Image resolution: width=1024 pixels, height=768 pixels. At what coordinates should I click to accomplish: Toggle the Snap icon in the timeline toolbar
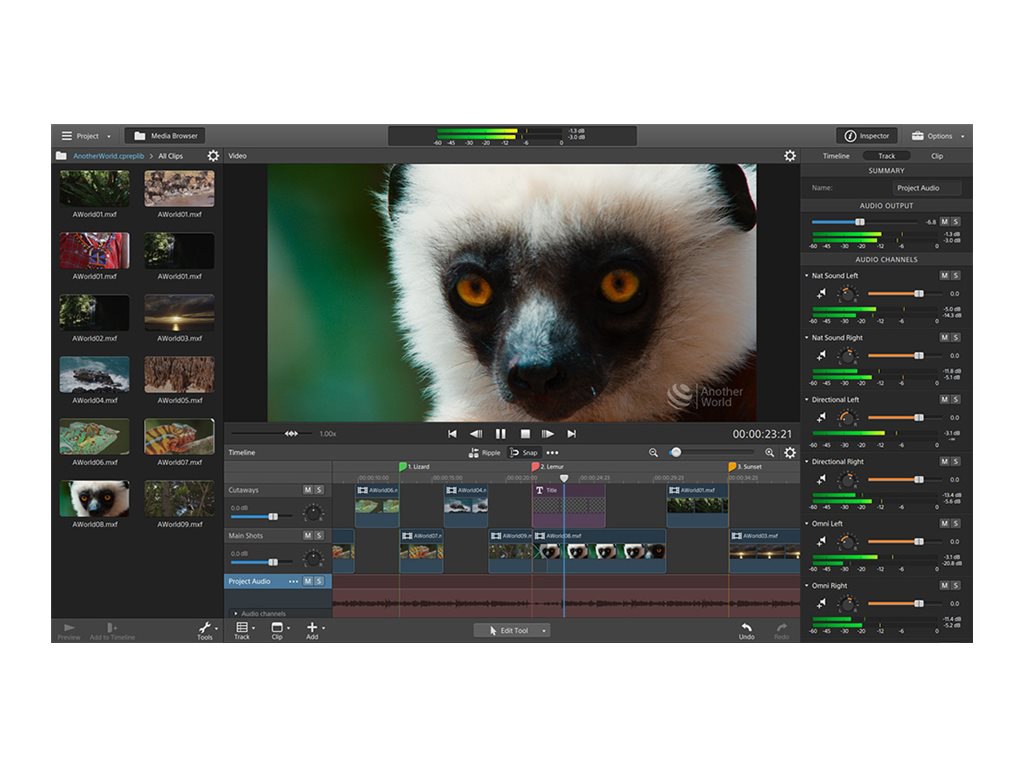click(514, 453)
